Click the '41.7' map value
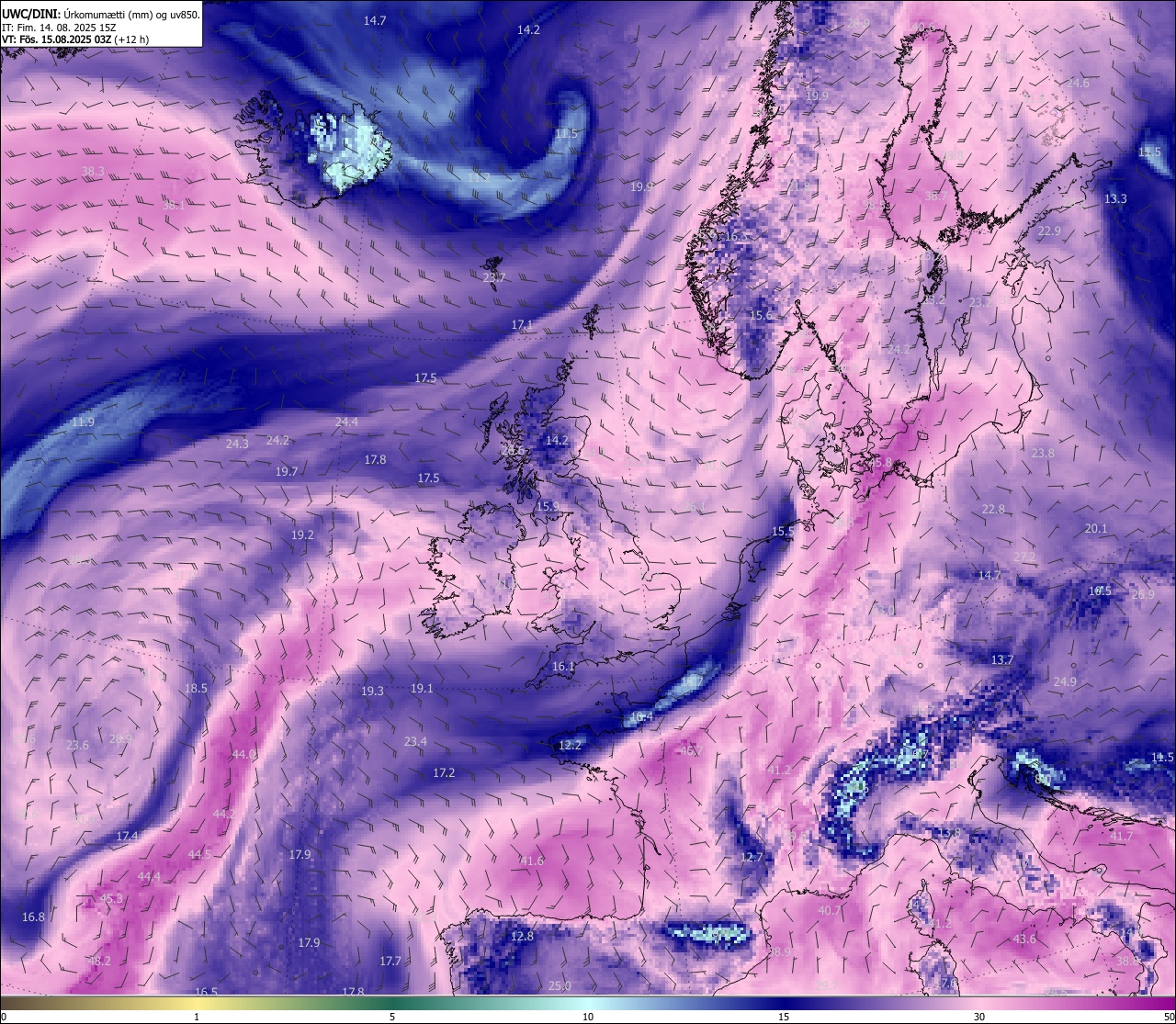The width and height of the screenshot is (1176, 1024). point(1122,836)
